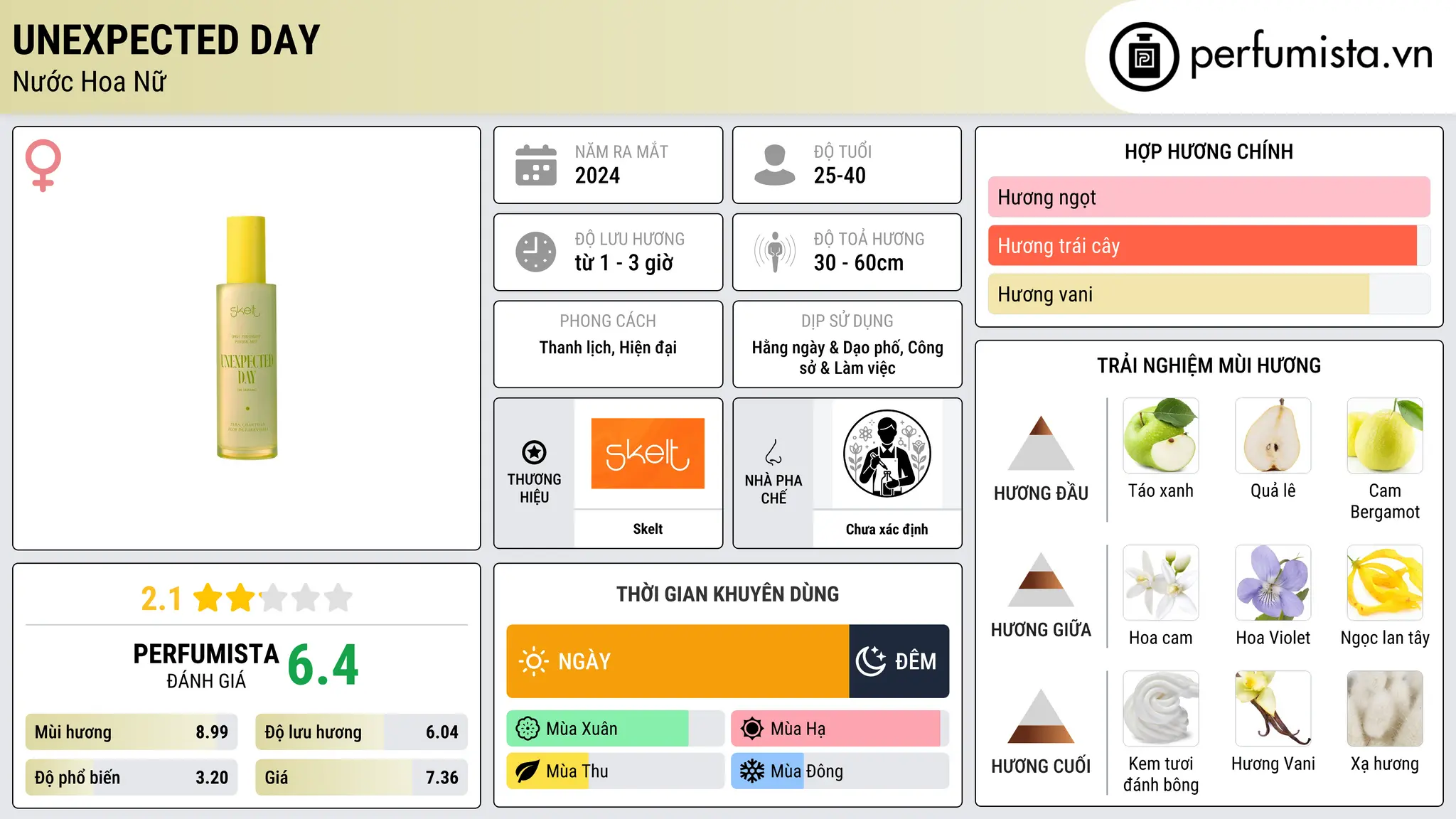This screenshot has height=819, width=1456.
Task: Click the Hương vani accord bar
Action: pyautogui.click(x=1209, y=294)
